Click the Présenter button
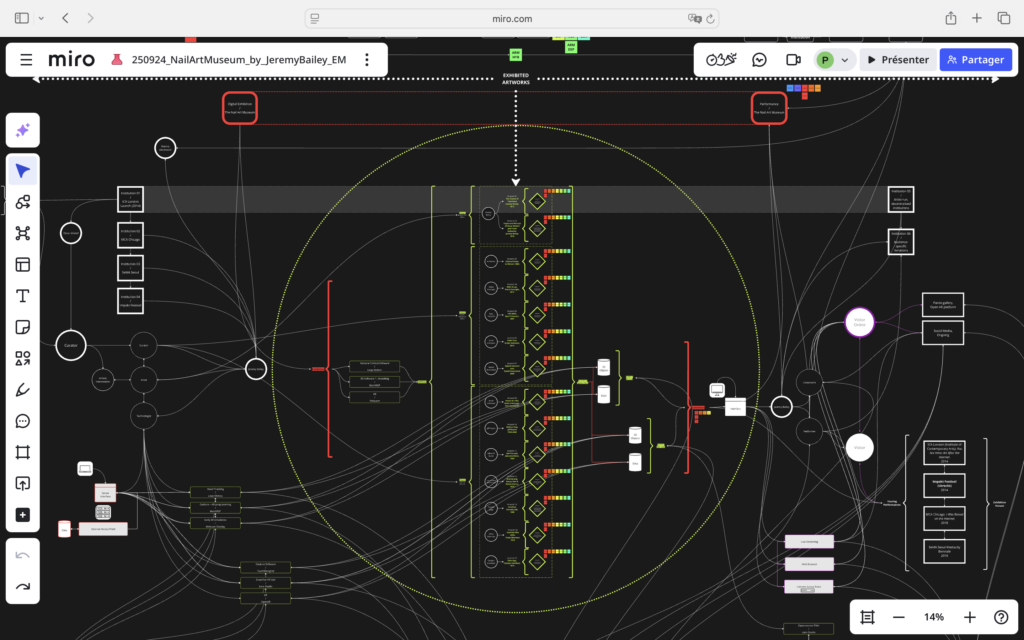Viewport: 1024px width, 640px height. pyautogui.click(x=896, y=60)
